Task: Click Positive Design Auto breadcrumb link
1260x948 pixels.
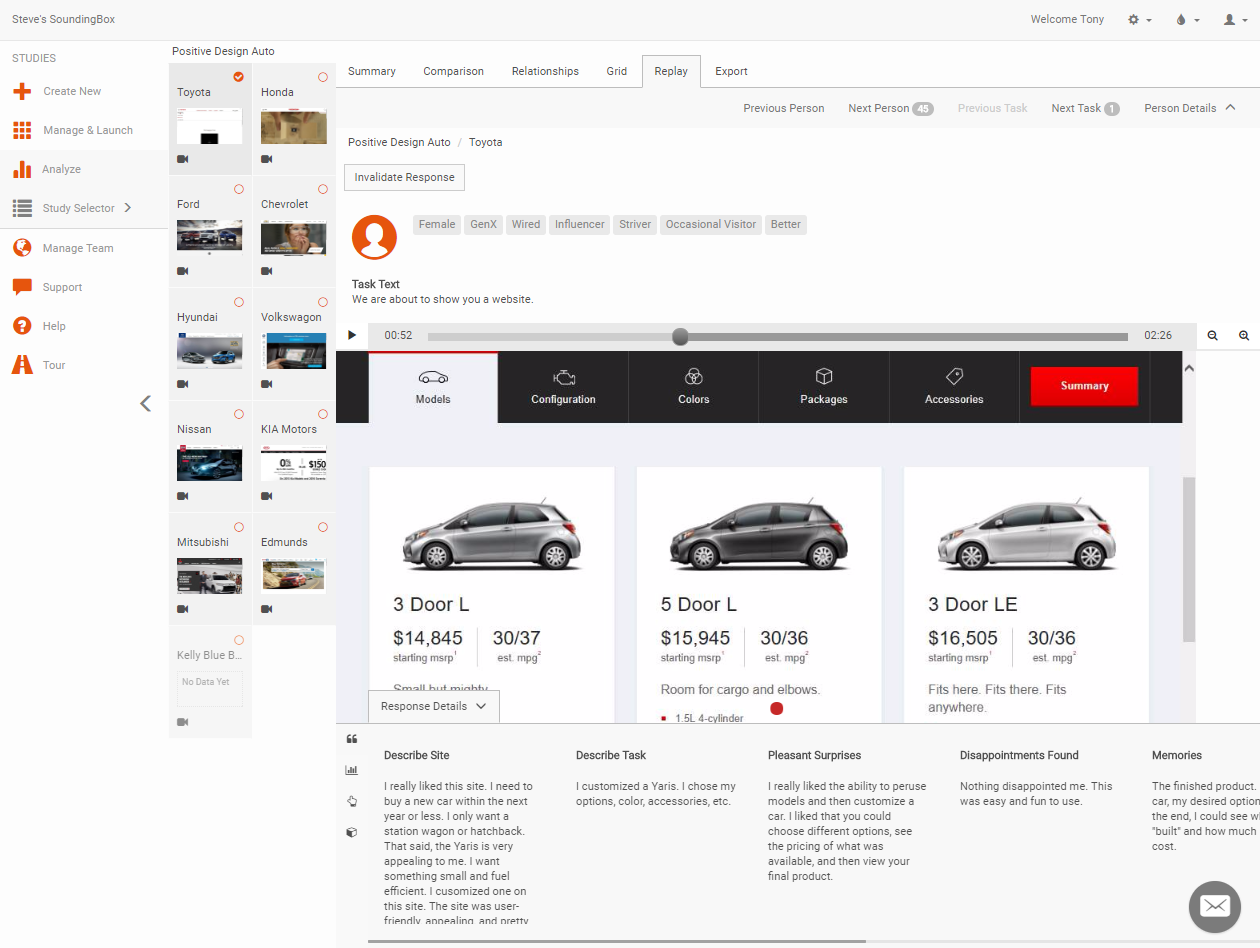Action: pyautogui.click(x=399, y=142)
